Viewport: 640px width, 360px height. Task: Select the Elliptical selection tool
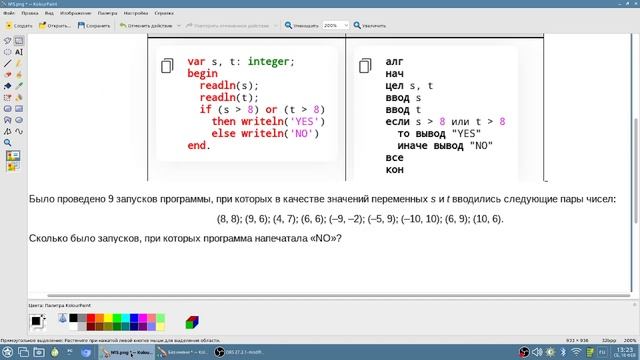(7, 52)
